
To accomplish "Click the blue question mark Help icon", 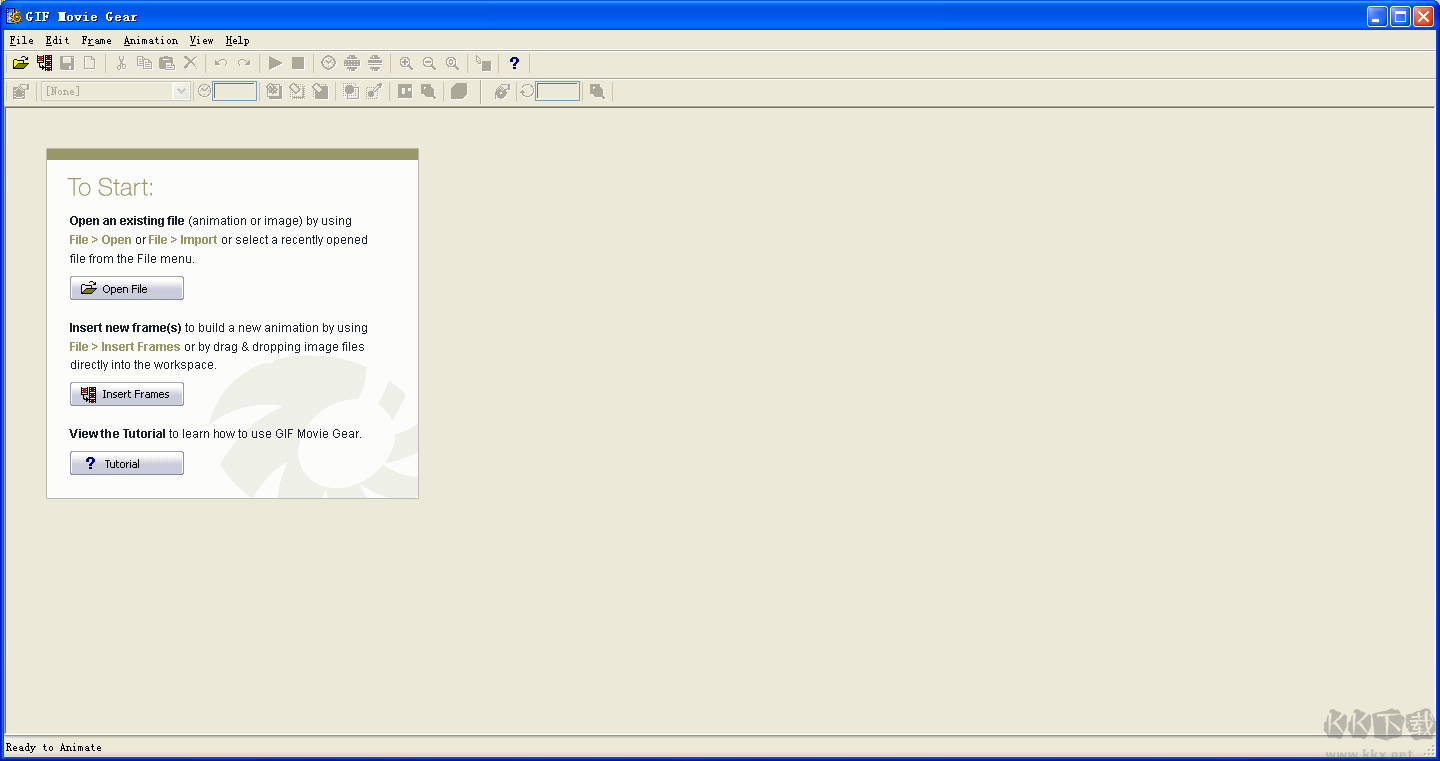I will (514, 63).
